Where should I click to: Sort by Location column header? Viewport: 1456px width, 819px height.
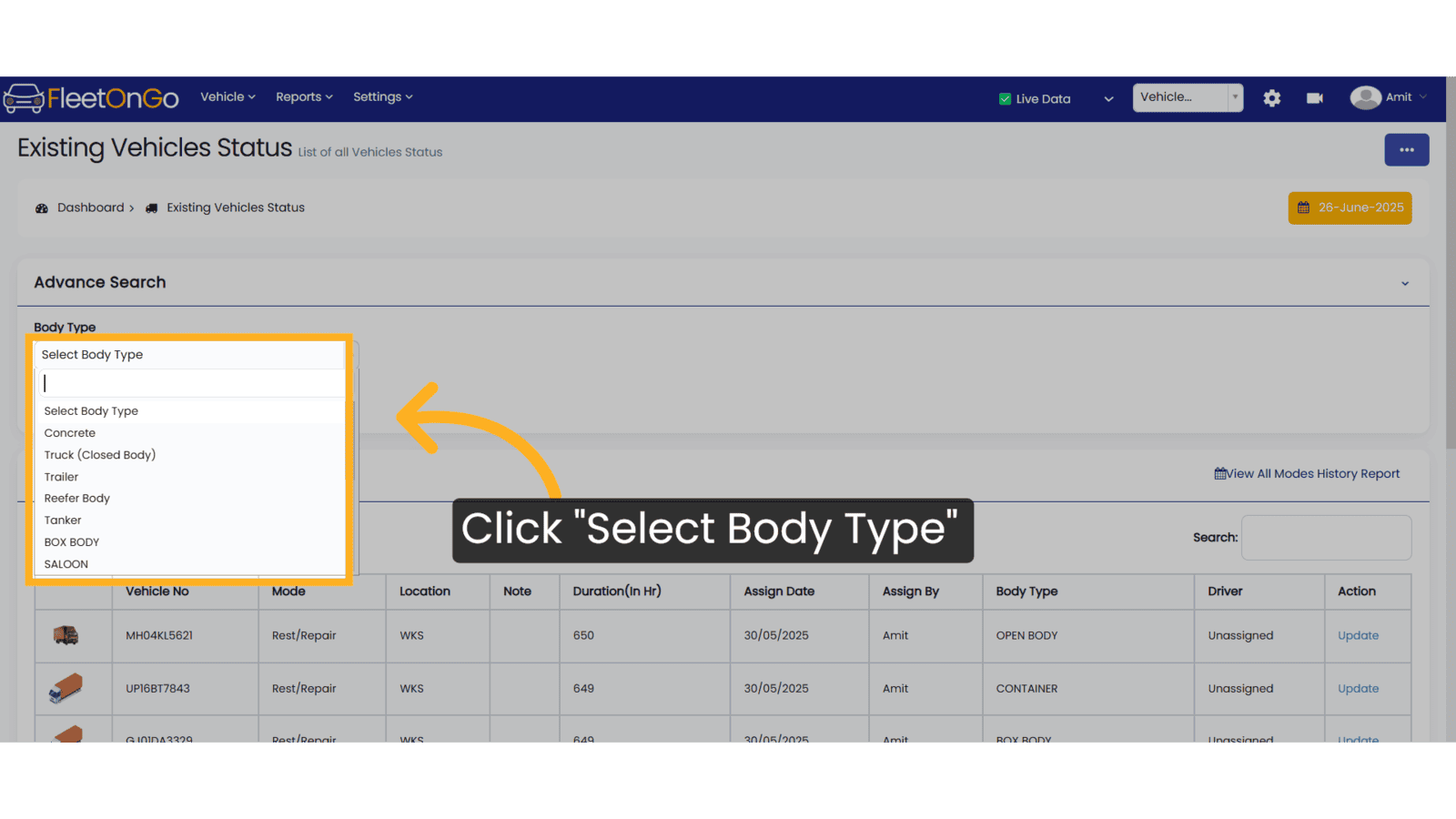coord(438,591)
